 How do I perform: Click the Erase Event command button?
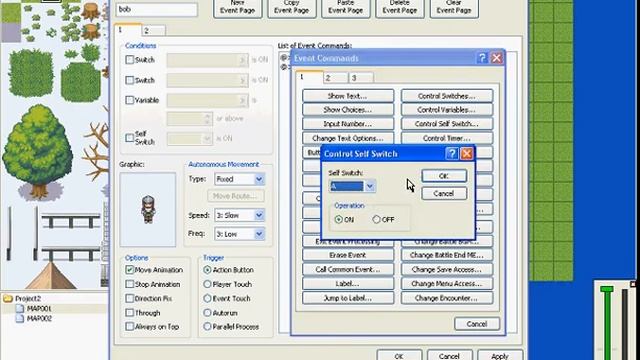pyautogui.click(x=348, y=255)
